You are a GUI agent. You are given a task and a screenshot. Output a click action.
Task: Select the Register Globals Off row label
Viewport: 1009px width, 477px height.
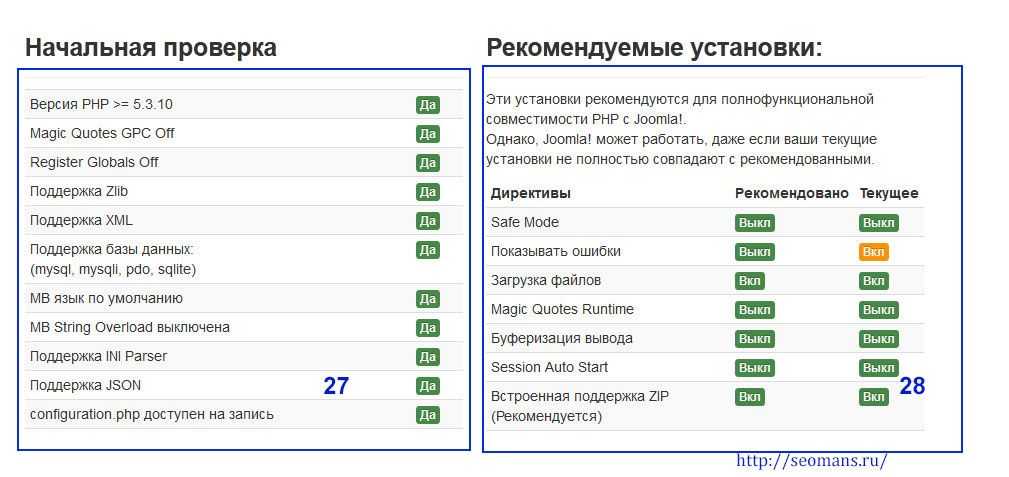pos(94,162)
